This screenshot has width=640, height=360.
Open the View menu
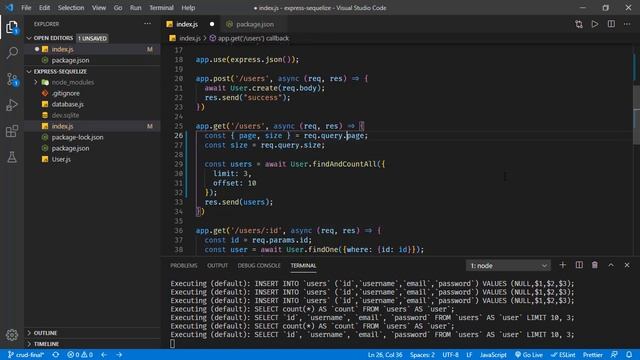[99, 8]
